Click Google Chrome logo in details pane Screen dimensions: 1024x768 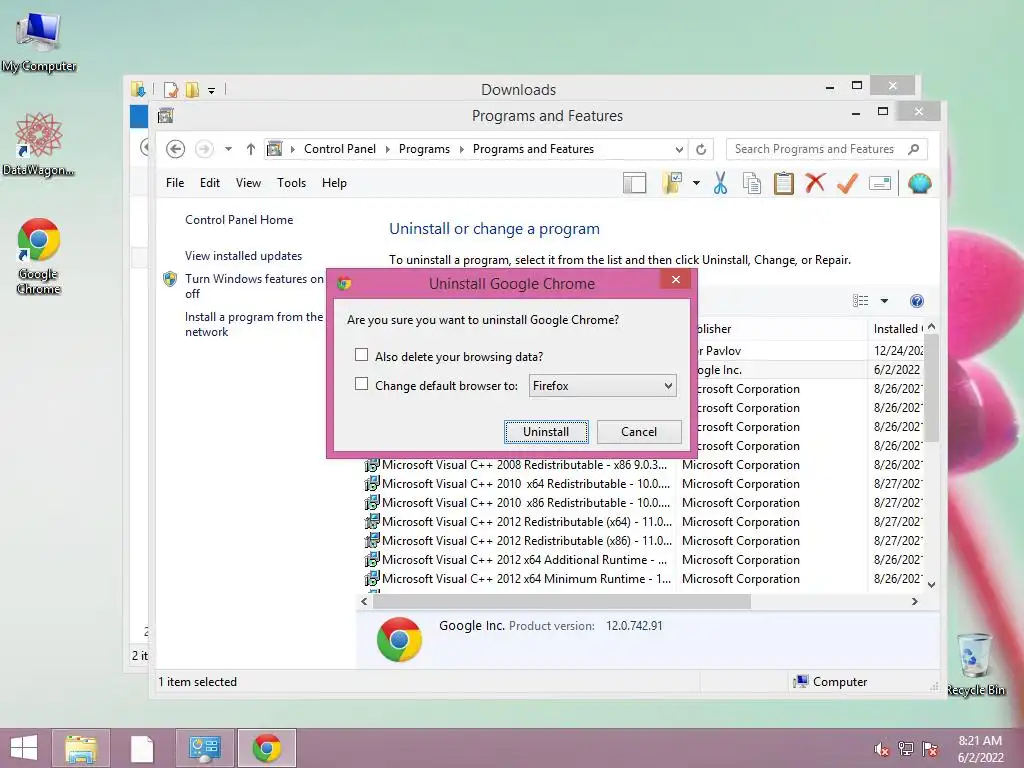(x=399, y=639)
